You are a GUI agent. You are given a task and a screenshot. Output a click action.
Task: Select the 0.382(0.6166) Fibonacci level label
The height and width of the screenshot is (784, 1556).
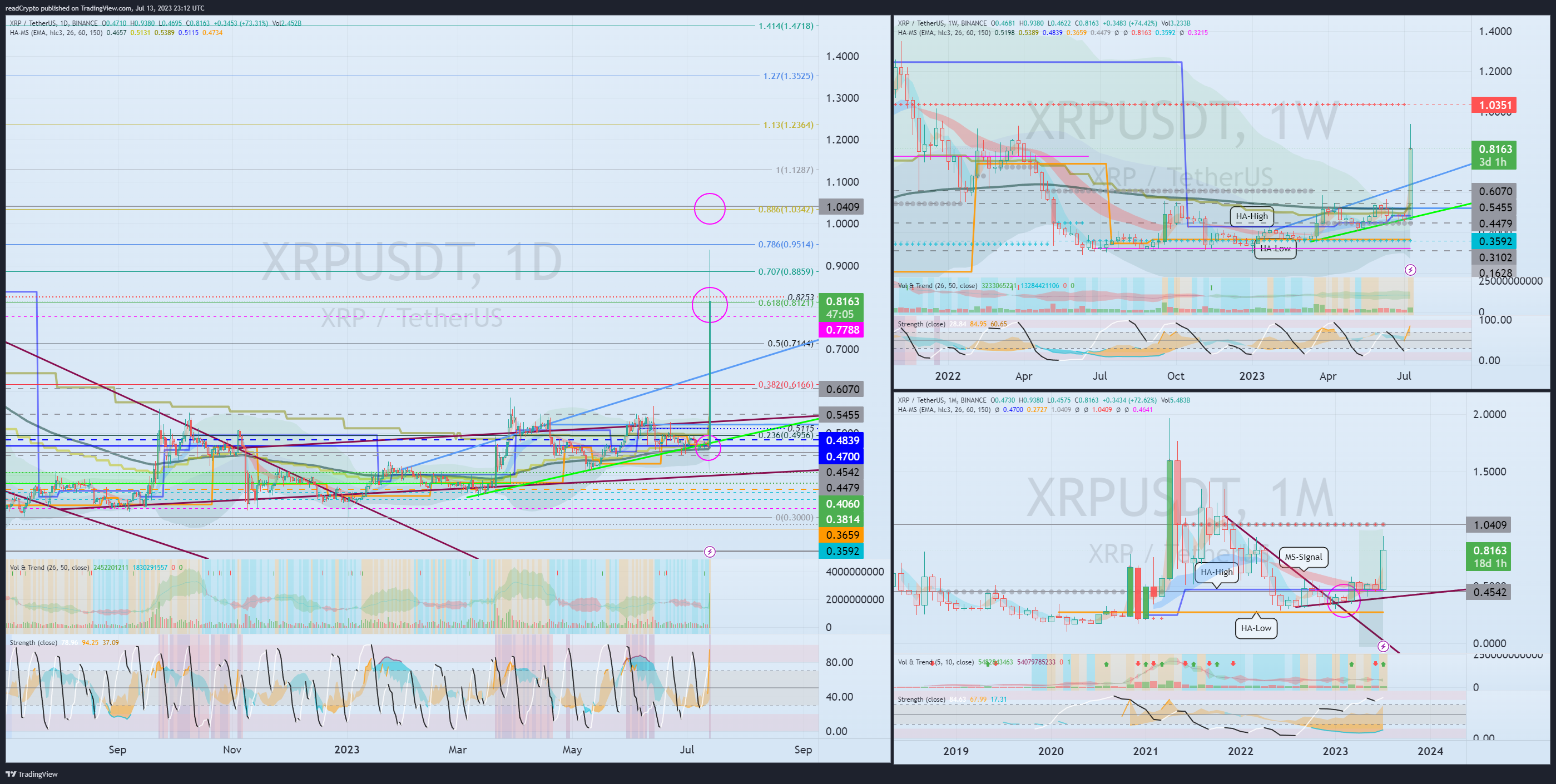coord(786,385)
